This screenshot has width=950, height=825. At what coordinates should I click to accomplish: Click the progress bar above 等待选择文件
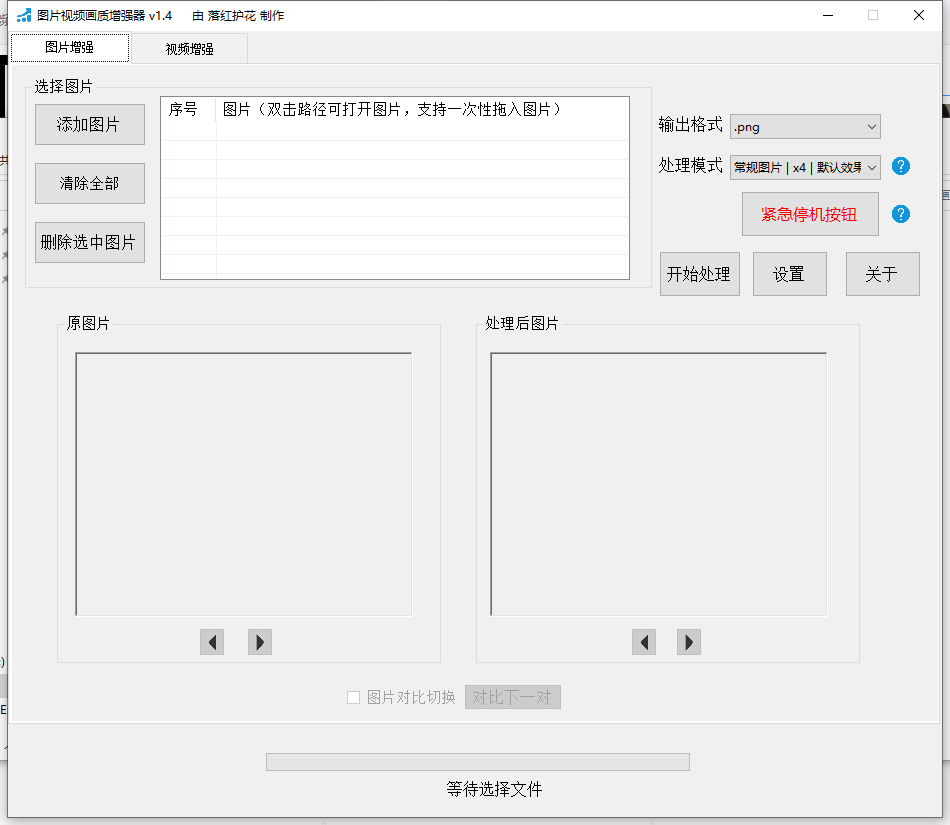pyautogui.click(x=477, y=762)
